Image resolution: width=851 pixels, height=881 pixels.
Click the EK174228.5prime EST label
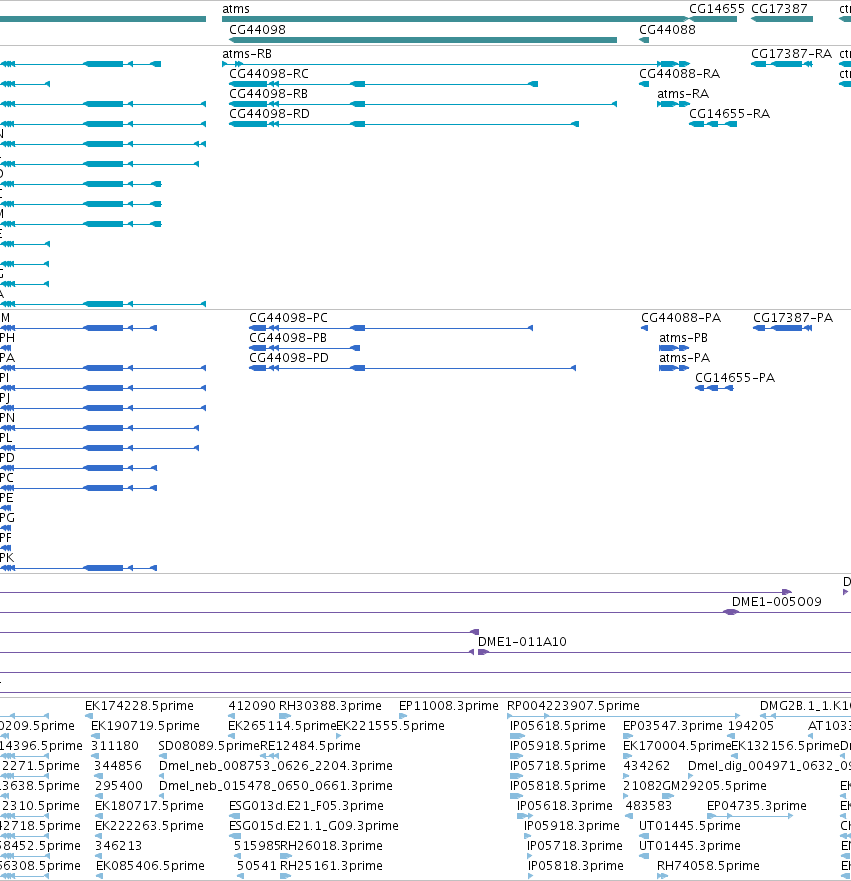click(x=139, y=706)
